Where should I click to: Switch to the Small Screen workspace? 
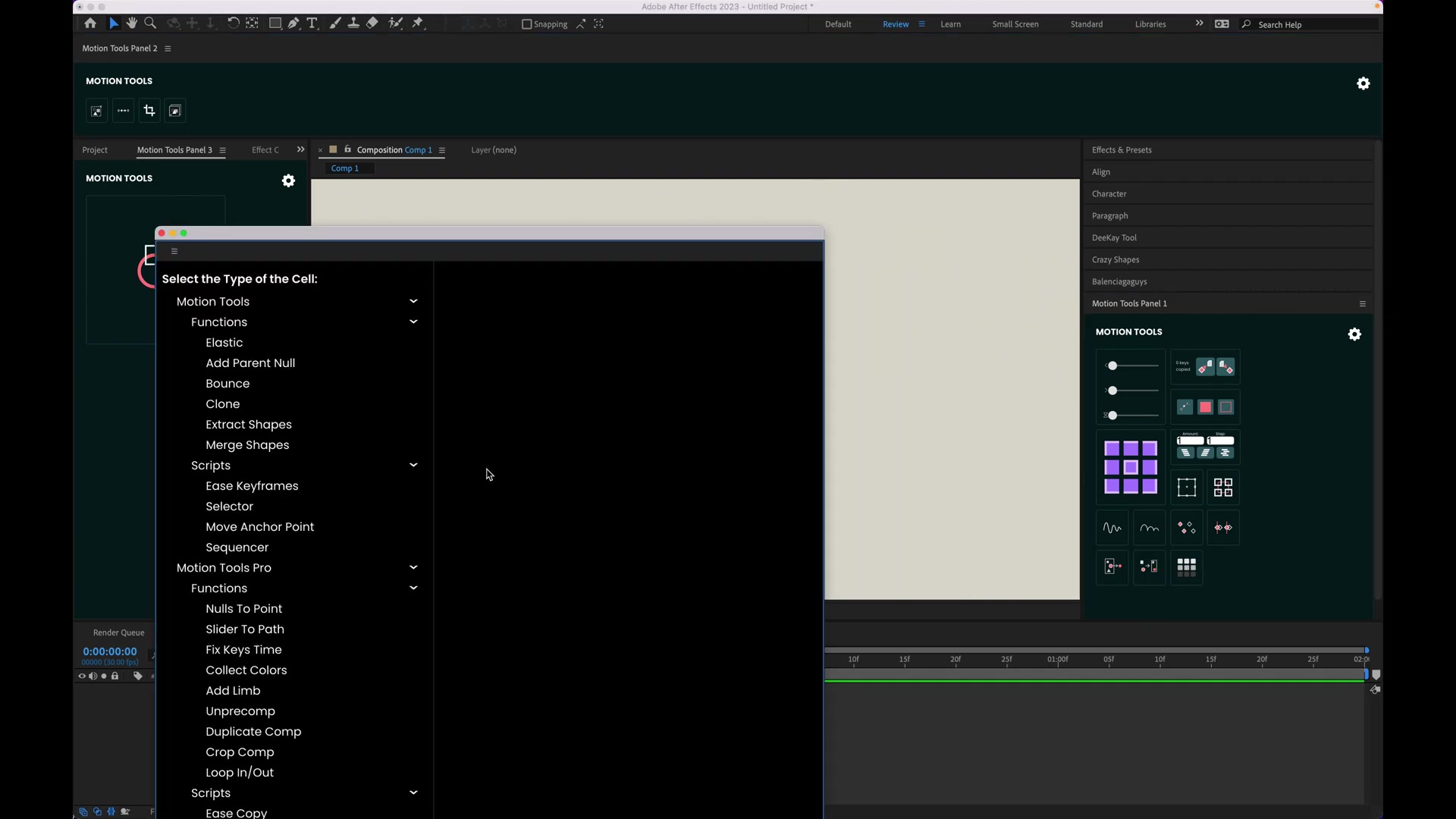point(1015,24)
